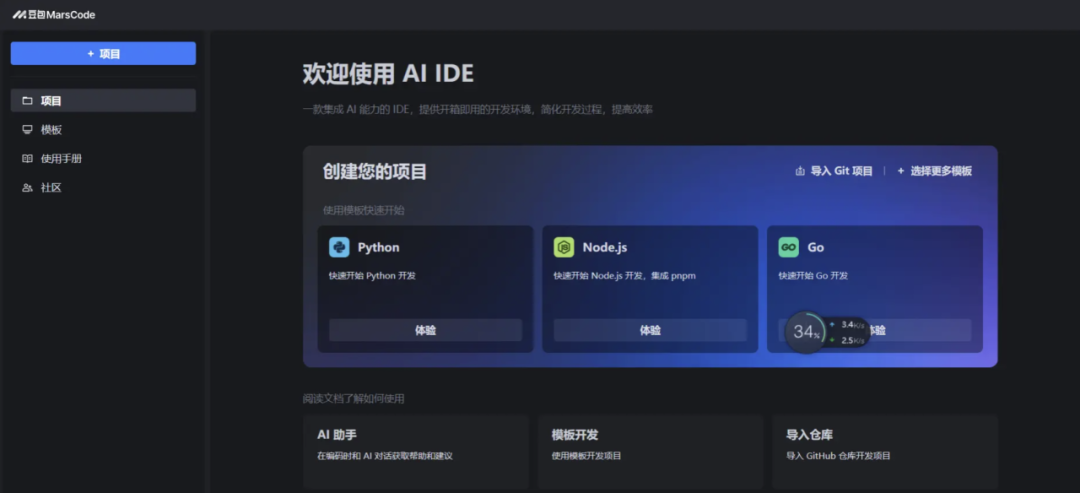Viewport: 1080px width, 493px height.
Task: Click the text 使用模板快速开始
Action: 364,210
